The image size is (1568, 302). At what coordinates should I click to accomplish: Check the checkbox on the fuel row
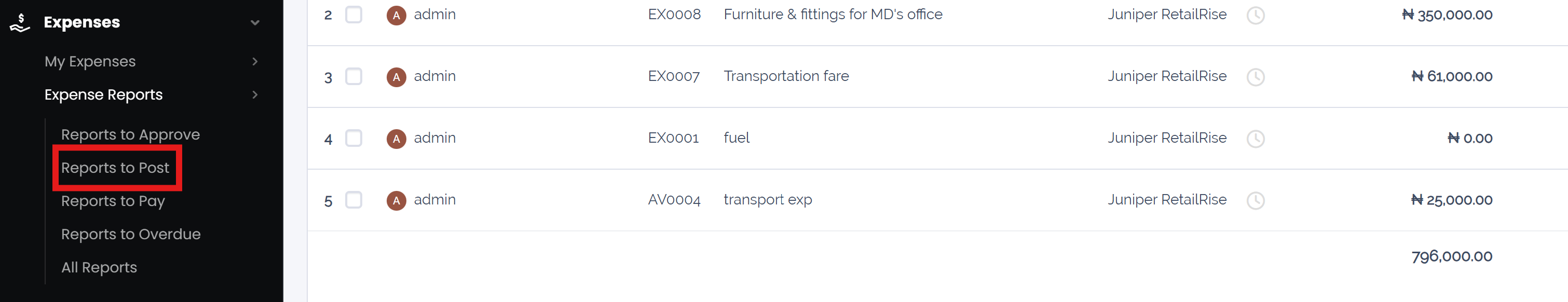pyautogui.click(x=353, y=138)
